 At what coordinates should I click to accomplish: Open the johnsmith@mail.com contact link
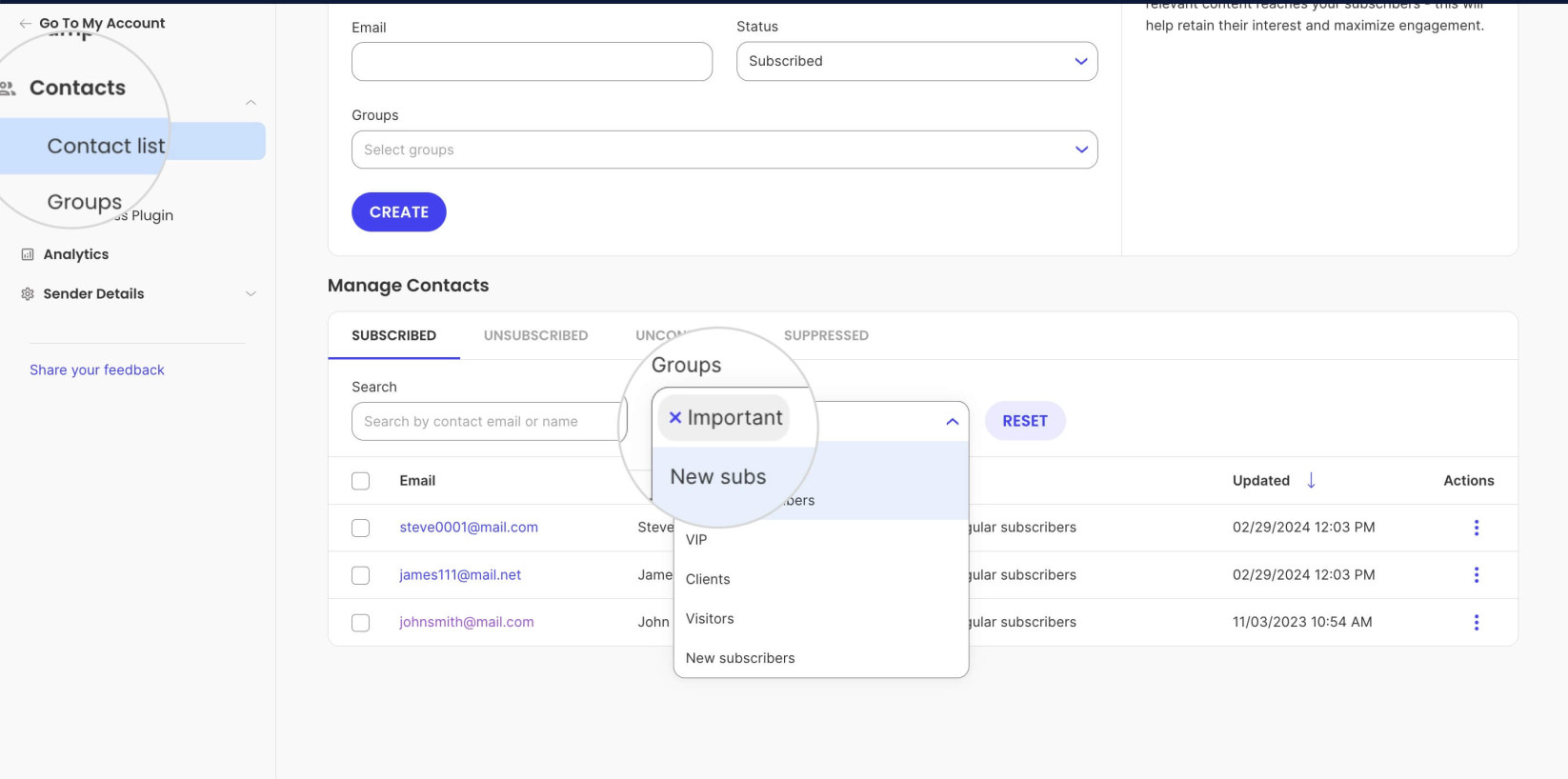point(466,622)
